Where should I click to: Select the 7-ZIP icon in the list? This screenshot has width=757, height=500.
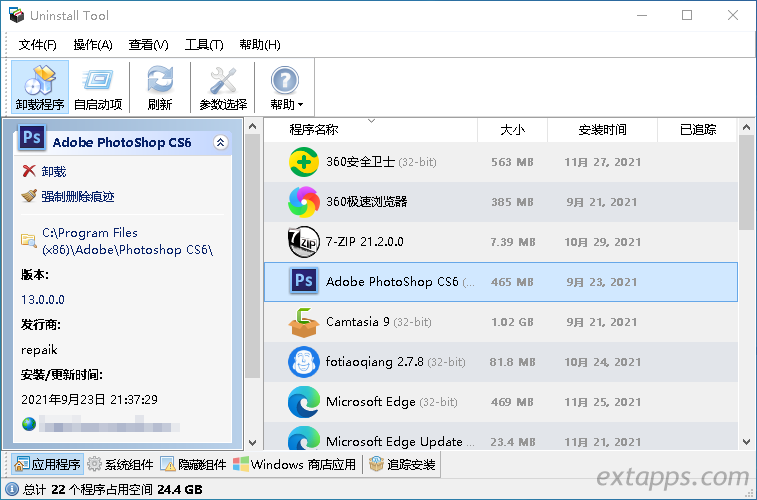[304, 242]
